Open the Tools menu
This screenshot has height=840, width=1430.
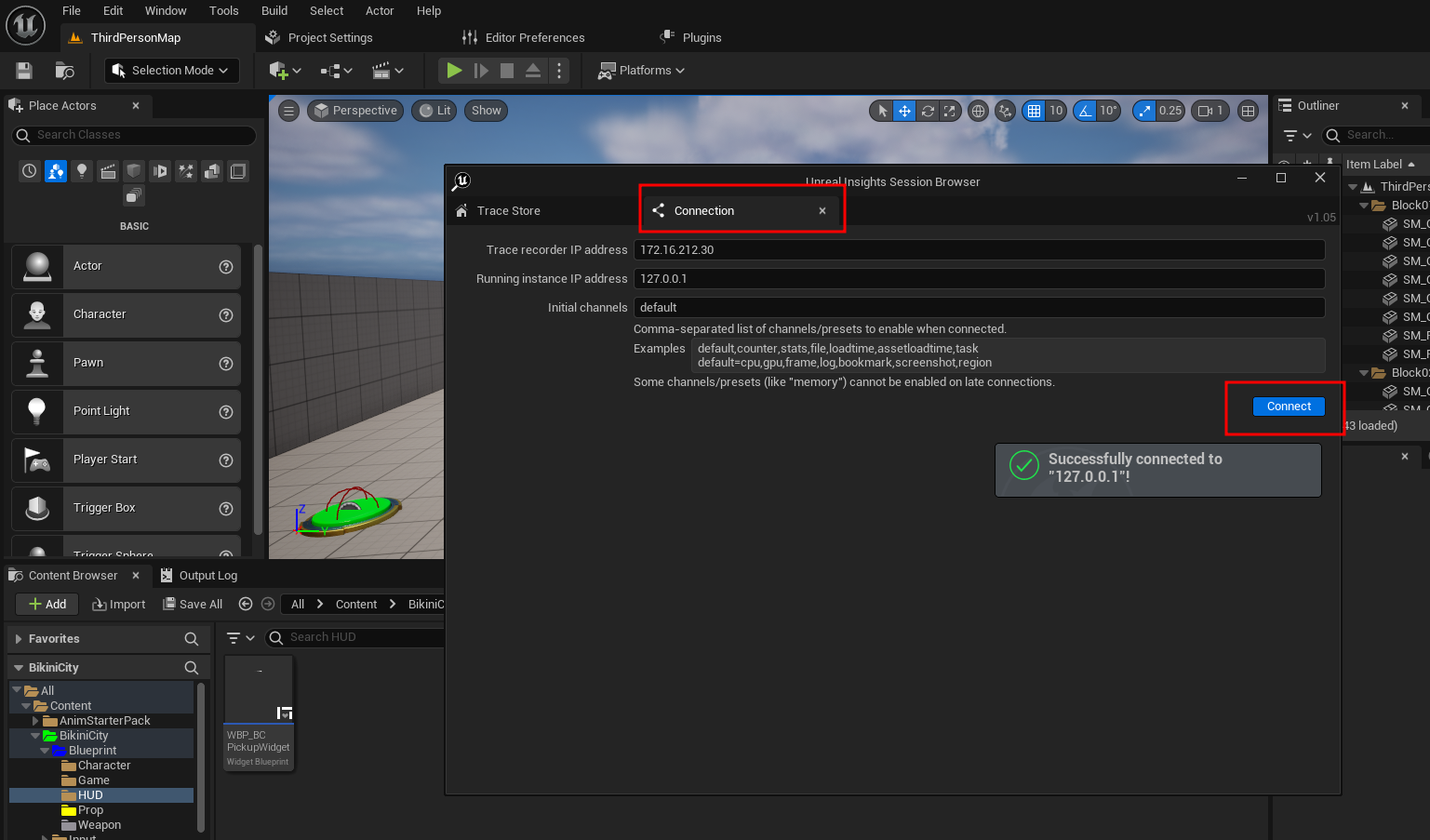click(224, 11)
